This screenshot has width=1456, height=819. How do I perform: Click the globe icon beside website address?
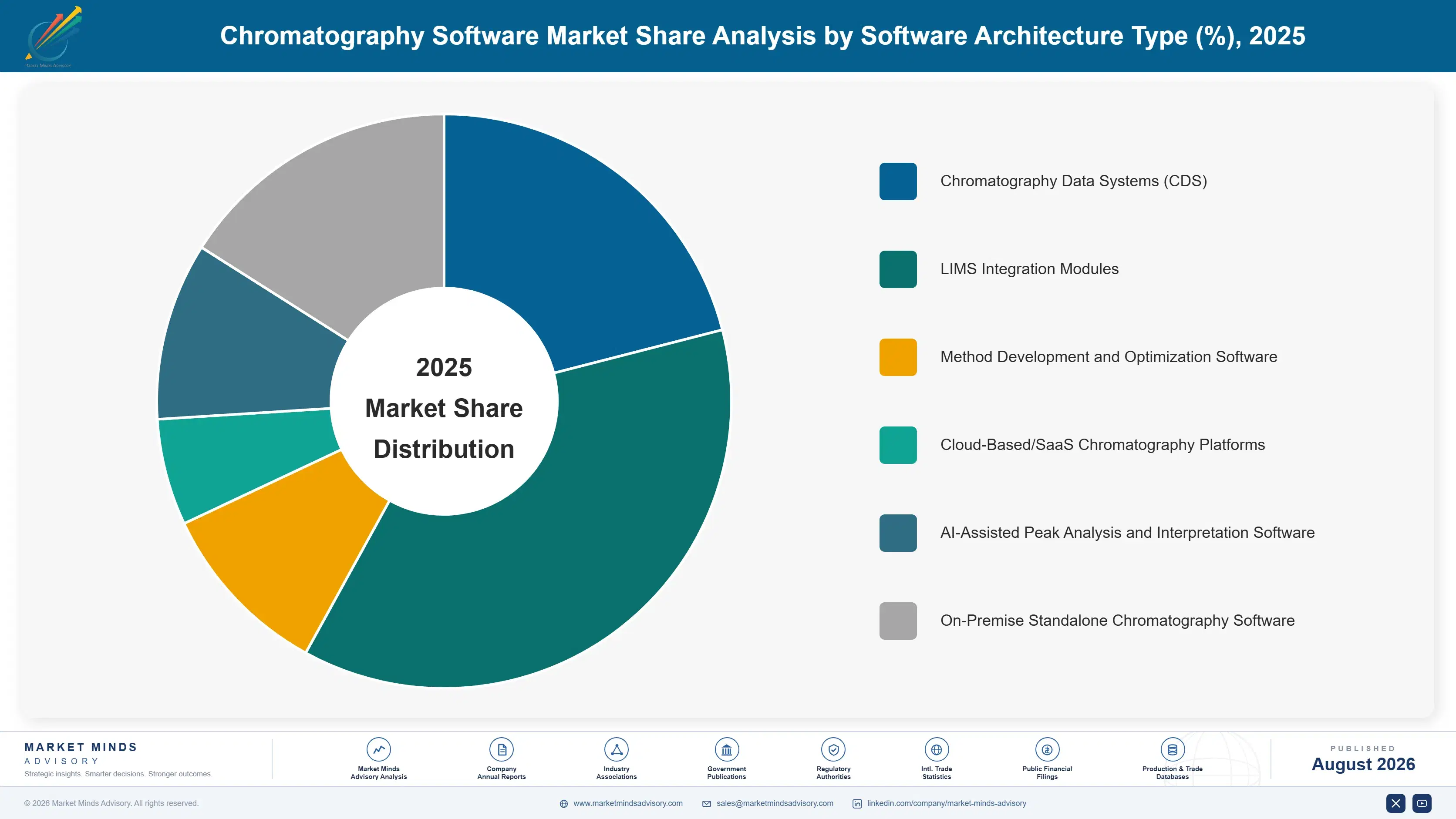(x=563, y=804)
